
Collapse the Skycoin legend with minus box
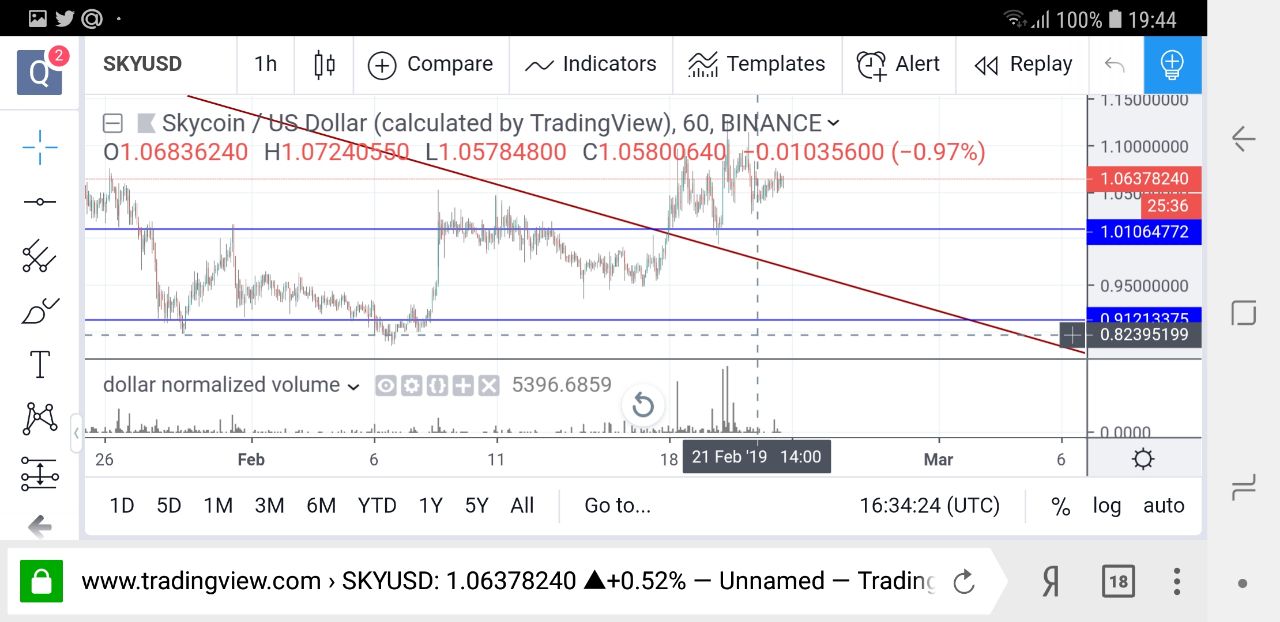(x=113, y=124)
